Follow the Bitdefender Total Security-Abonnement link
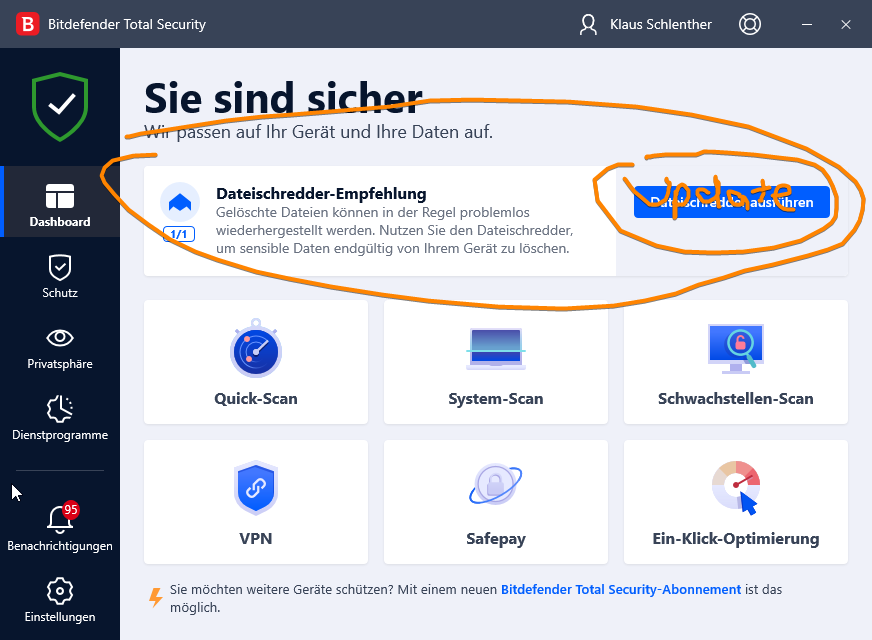872x640 pixels. tap(621, 590)
